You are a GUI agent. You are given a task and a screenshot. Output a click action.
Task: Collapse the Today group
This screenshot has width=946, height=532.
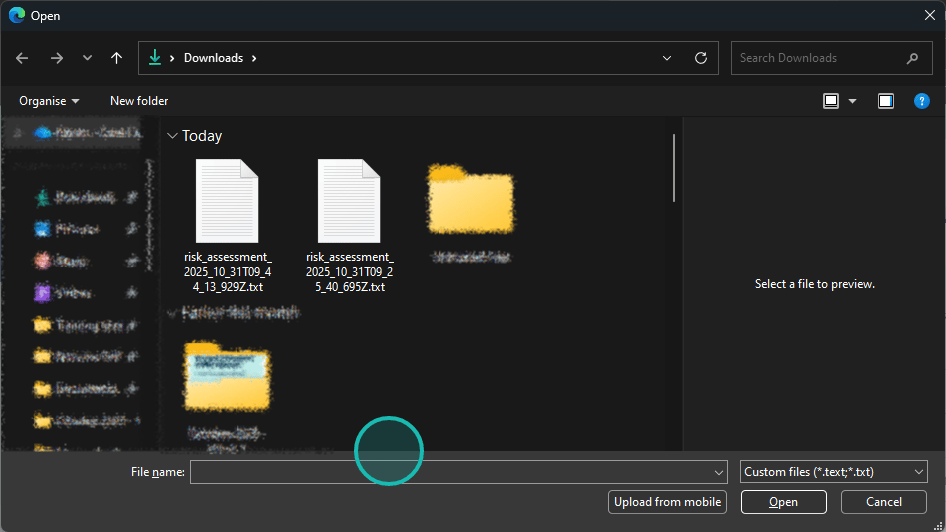(172, 136)
